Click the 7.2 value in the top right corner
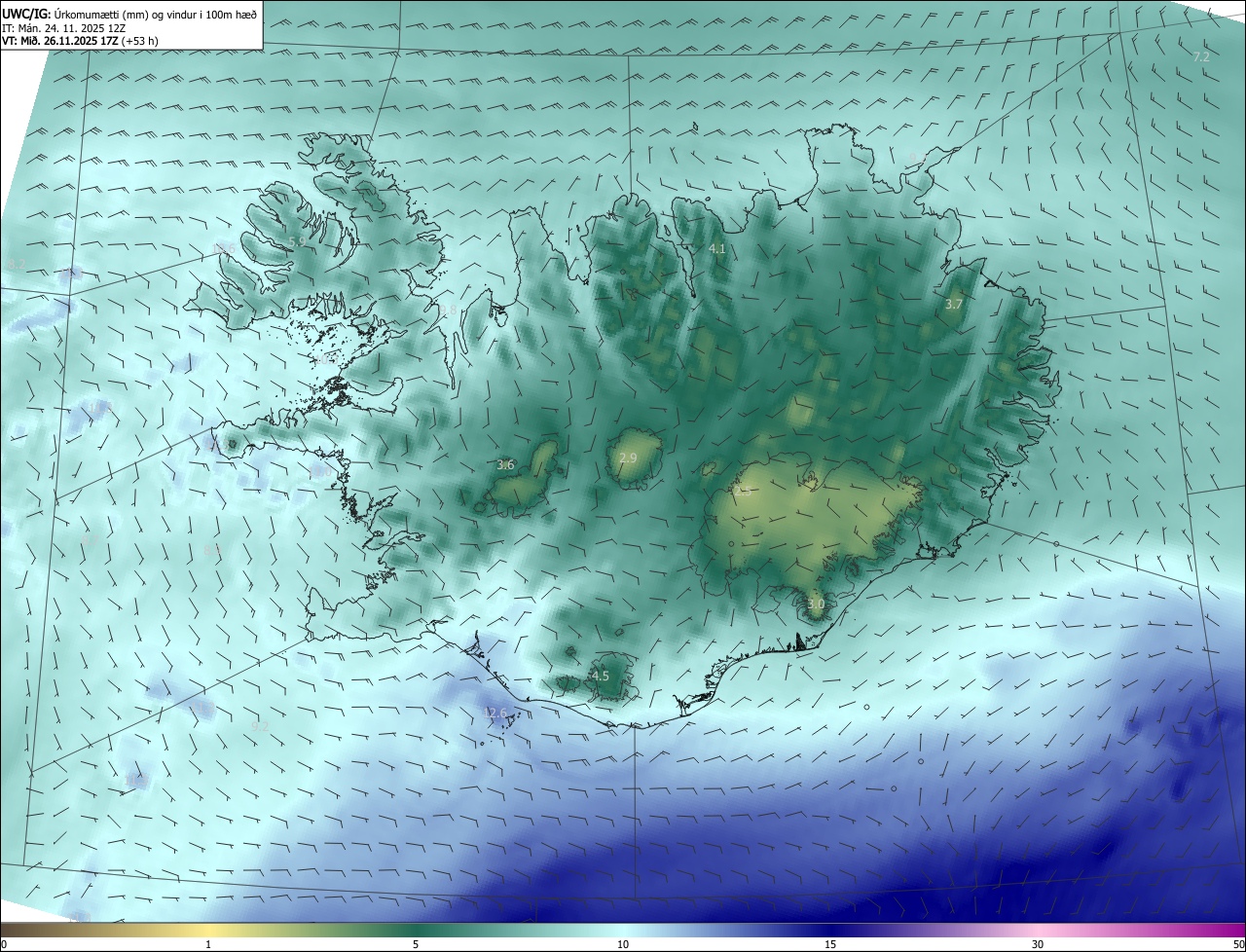Screen dimensions: 1246x952 [1201, 57]
